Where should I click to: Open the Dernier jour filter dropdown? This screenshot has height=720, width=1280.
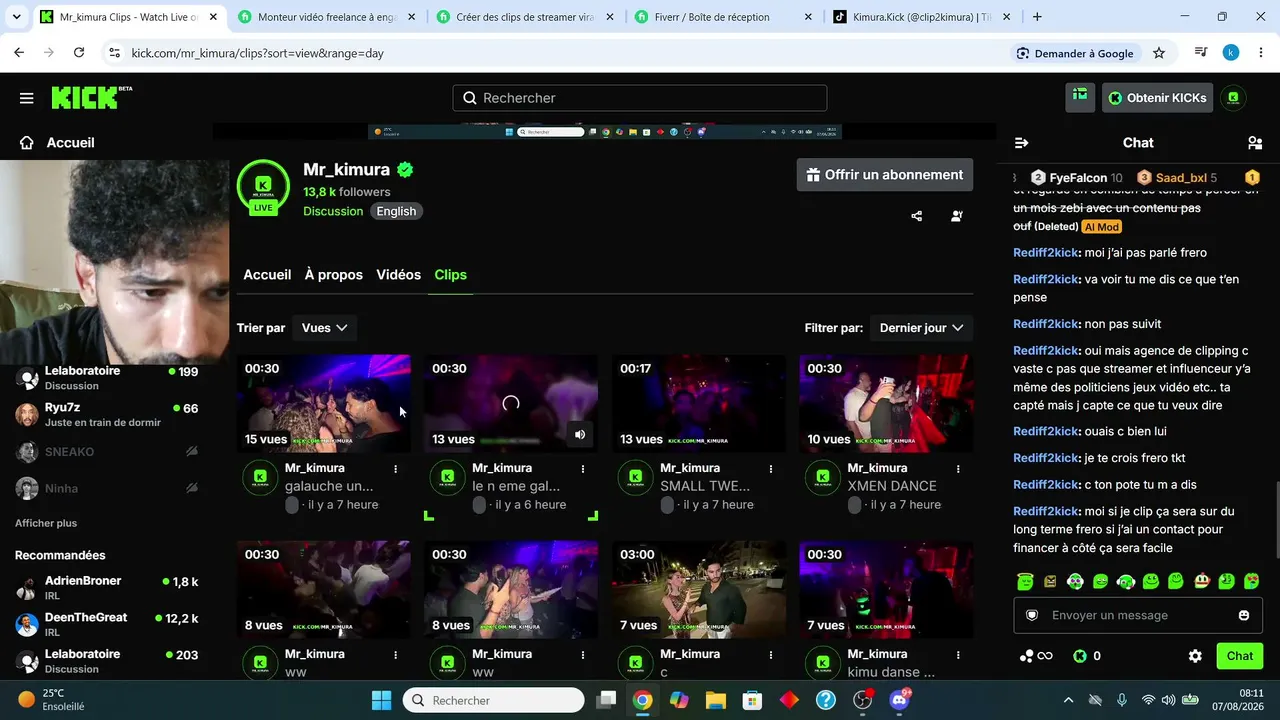pos(921,328)
